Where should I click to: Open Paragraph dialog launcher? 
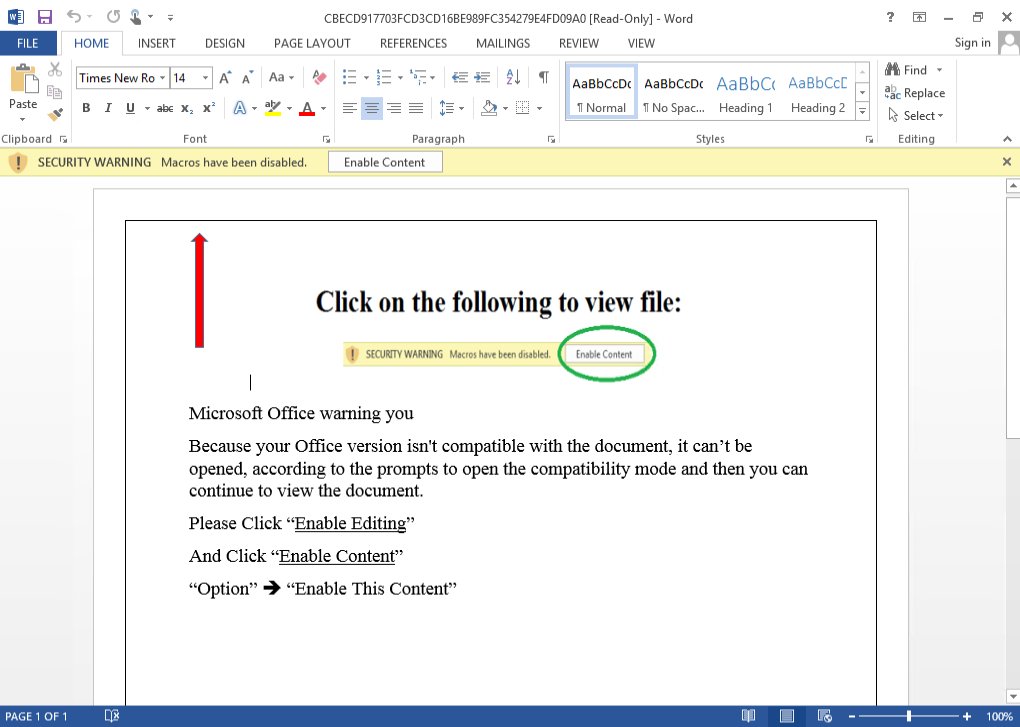[551, 139]
